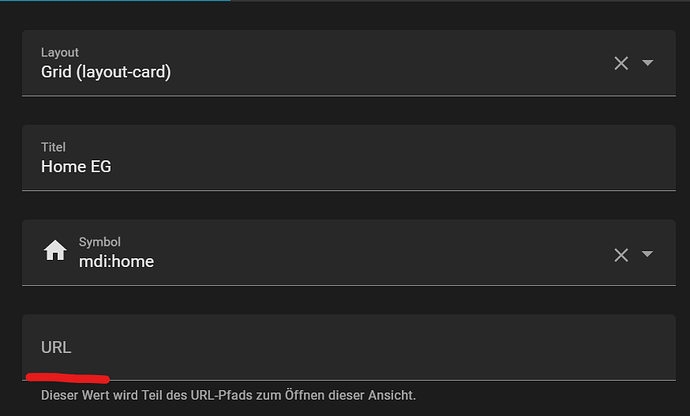Click the red underline beneath URL
This screenshot has width=690, height=416.
(x=66, y=378)
